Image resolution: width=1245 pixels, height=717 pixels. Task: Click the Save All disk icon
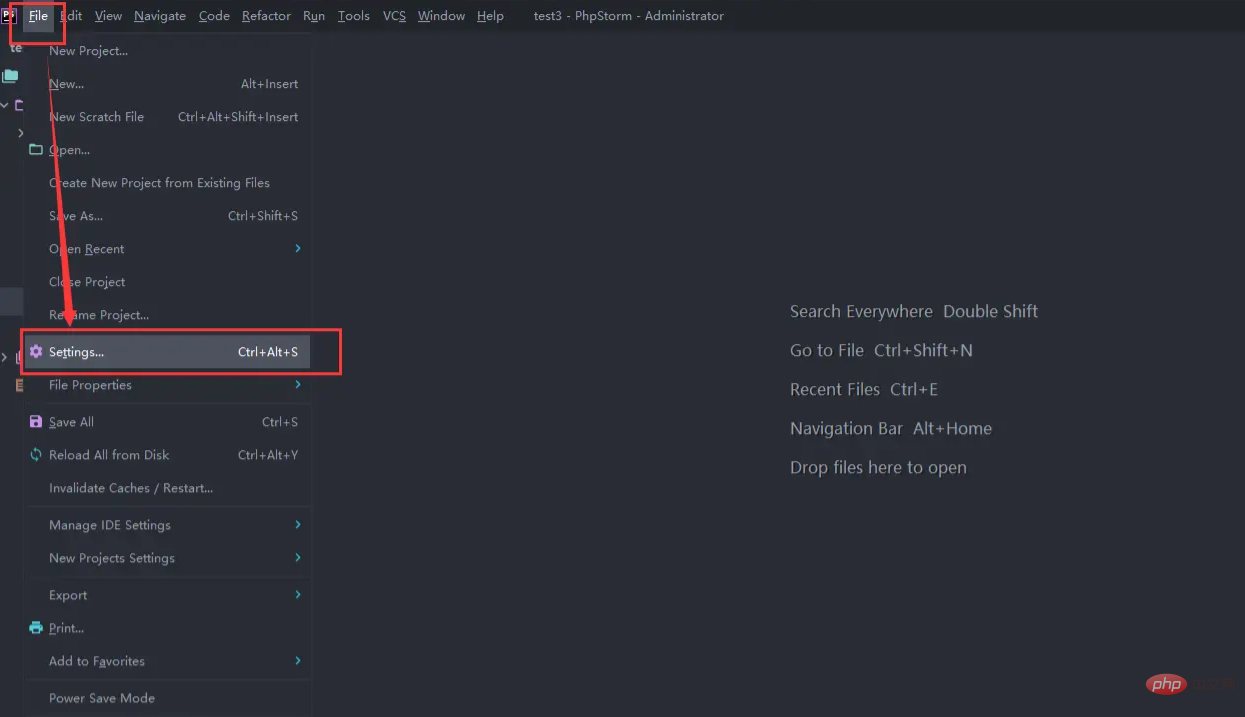tap(37, 421)
